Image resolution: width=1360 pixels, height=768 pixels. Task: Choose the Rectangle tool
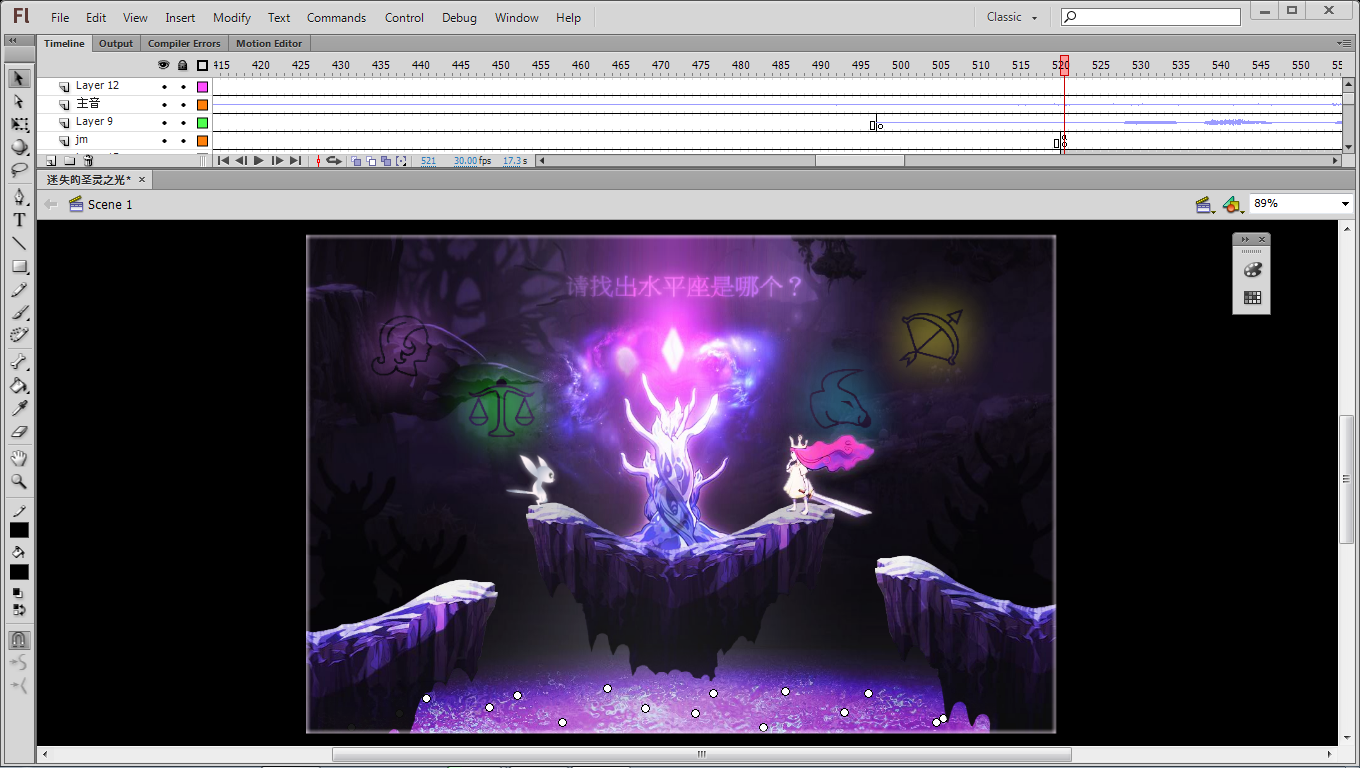pos(19,266)
